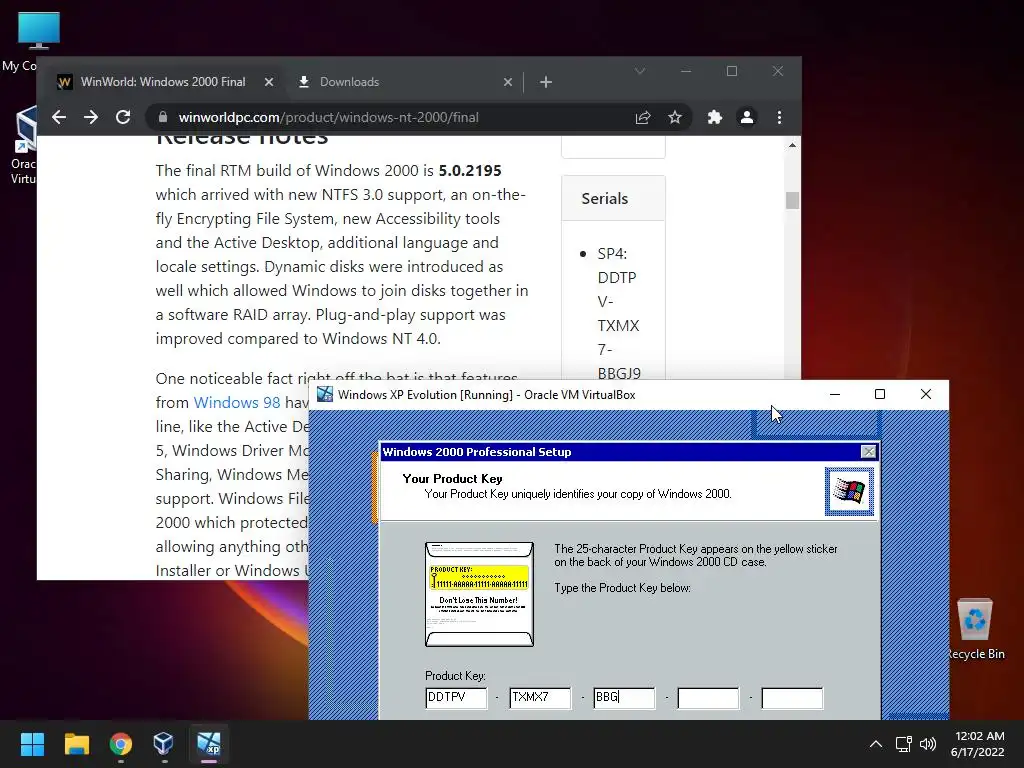Go back in Chrome browser

click(59, 118)
